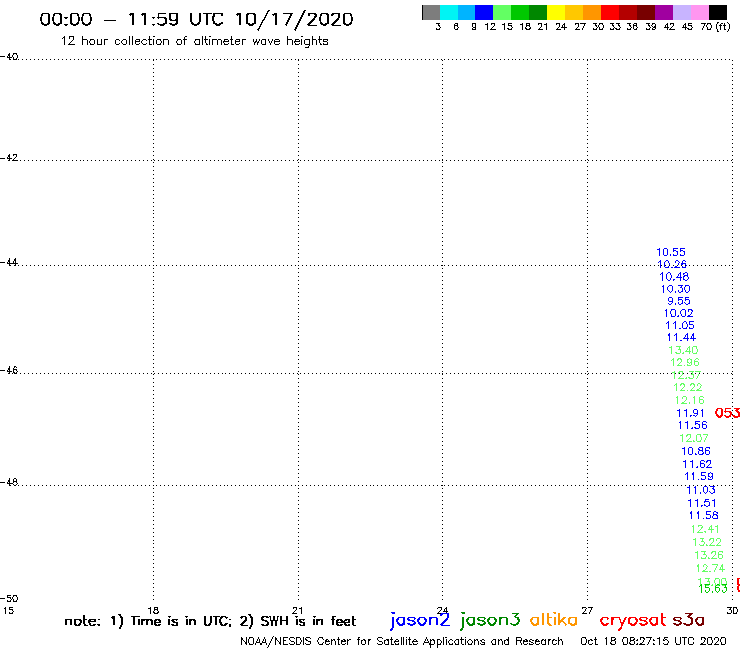
Task: Select the longitude axis label 24
Action: 442,610
